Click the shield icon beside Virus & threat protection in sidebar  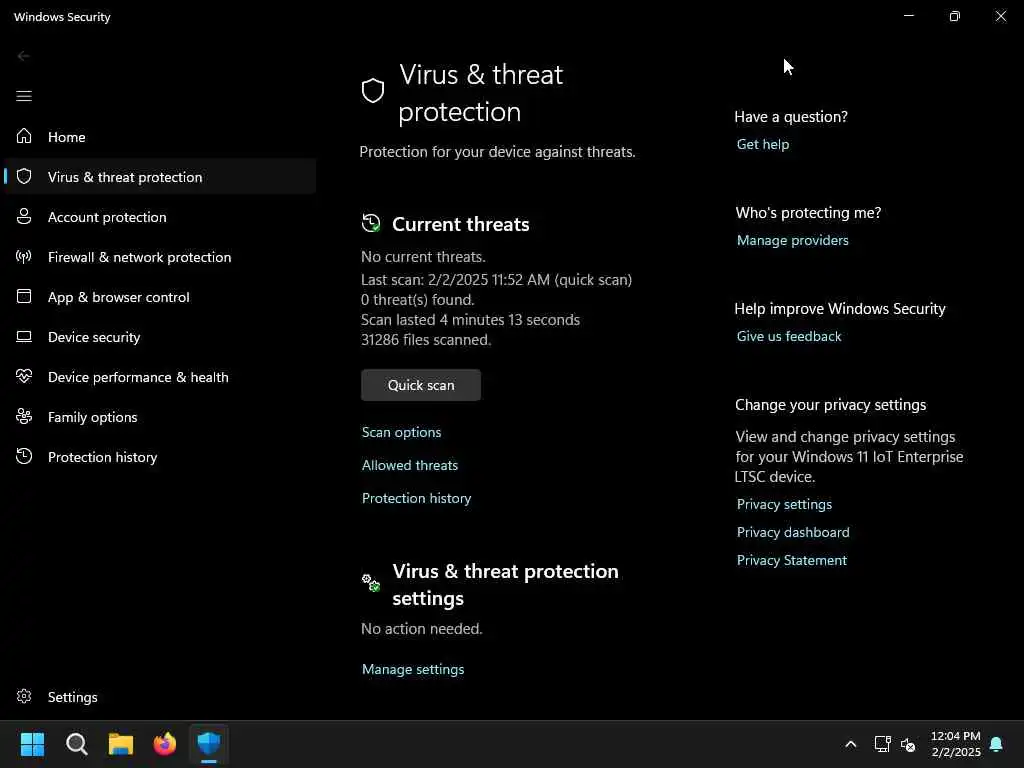pos(24,176)
